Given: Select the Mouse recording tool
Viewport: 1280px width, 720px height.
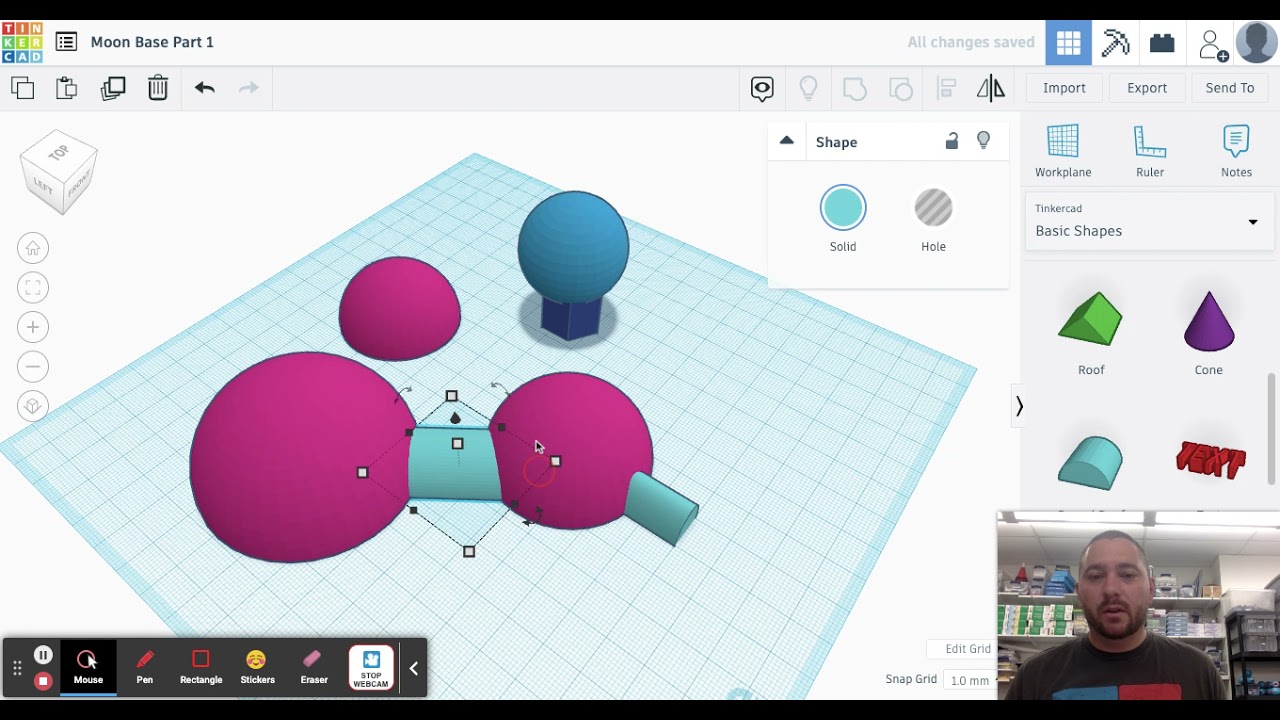Looking at the screenshot, I should (x=88, y=667).
